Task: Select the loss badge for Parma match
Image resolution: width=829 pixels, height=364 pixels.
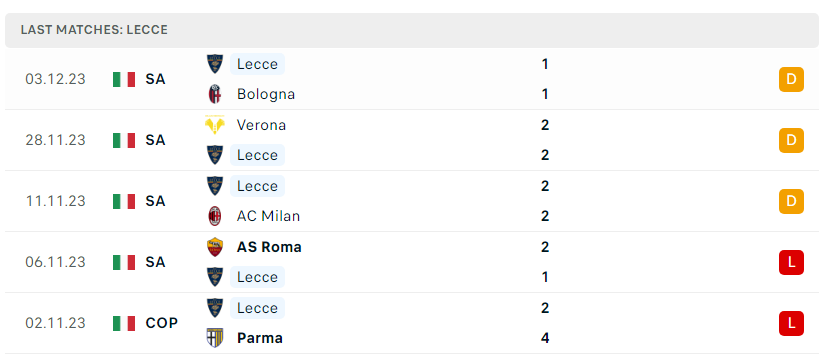Action: tap(791, 323)
